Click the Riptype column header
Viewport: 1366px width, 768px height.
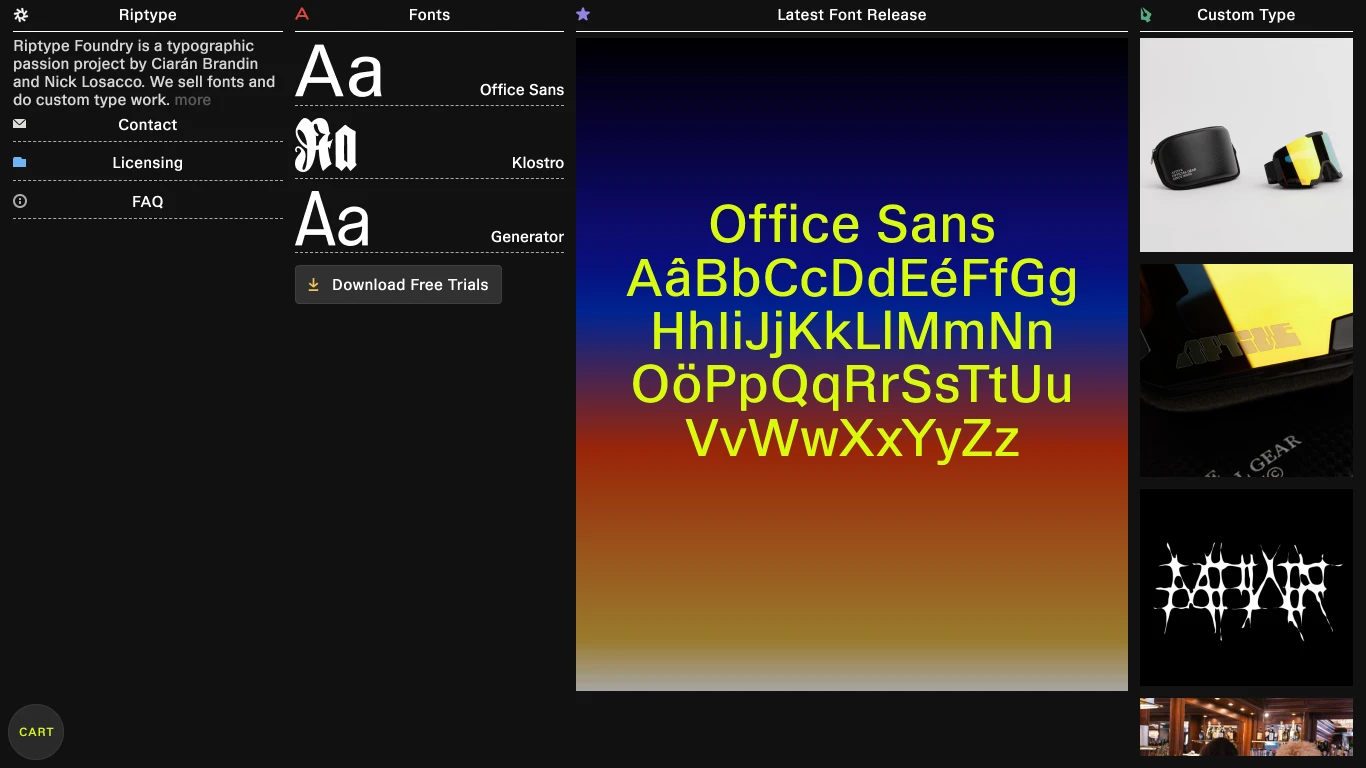tap(148, 15)
